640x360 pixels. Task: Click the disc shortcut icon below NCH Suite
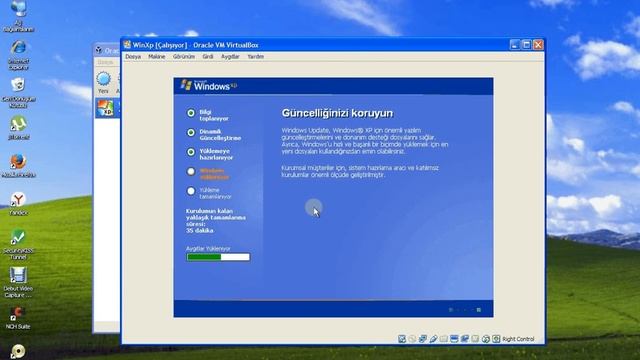18,352
